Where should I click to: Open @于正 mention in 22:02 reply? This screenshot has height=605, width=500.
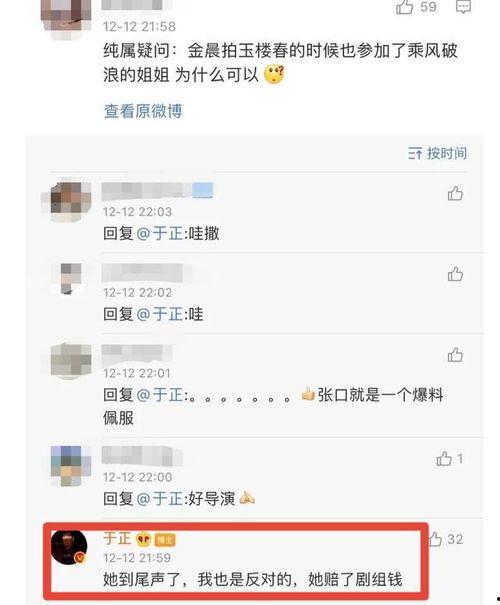(160, 314)
